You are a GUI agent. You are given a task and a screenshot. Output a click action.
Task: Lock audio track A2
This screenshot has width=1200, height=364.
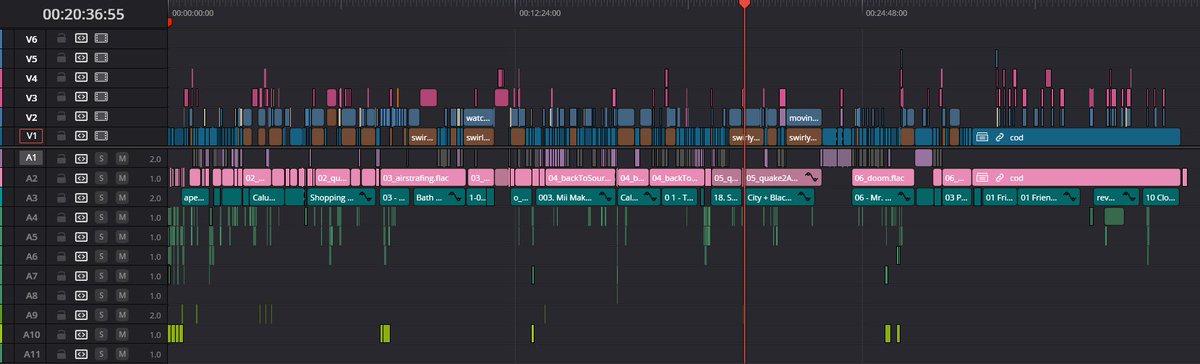61,178
